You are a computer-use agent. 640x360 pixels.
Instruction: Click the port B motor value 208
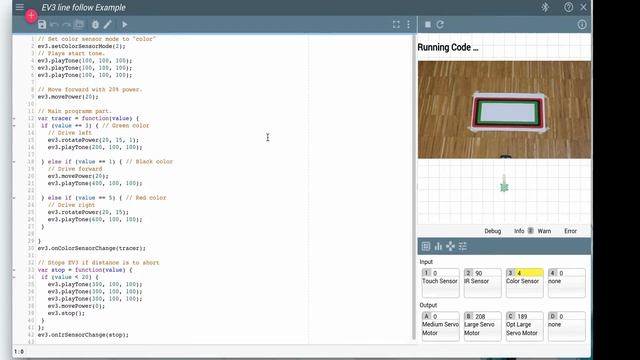click(480, 316)
